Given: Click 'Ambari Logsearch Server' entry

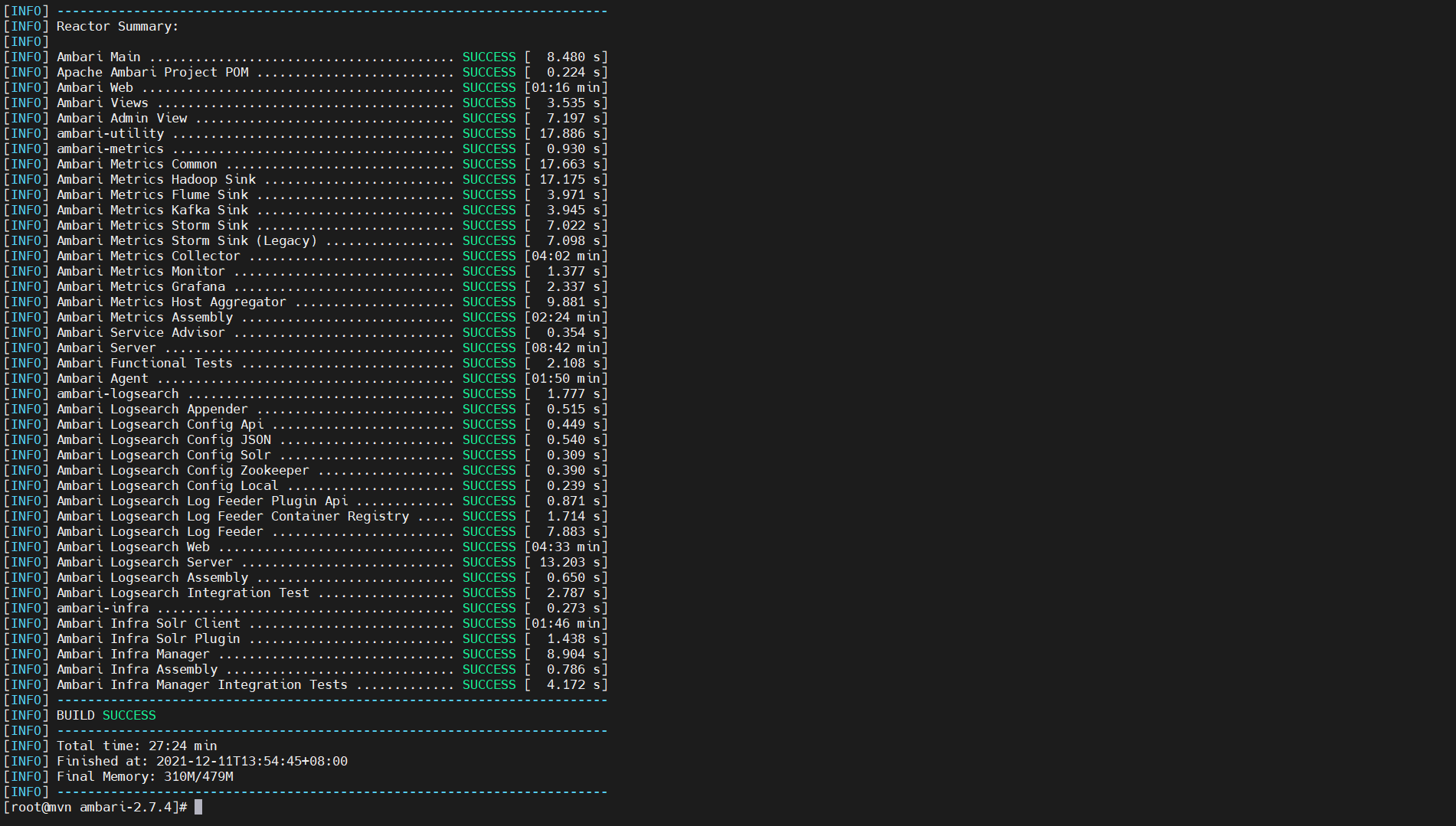Looking at the screenshot, I should [x=145, y=562].
